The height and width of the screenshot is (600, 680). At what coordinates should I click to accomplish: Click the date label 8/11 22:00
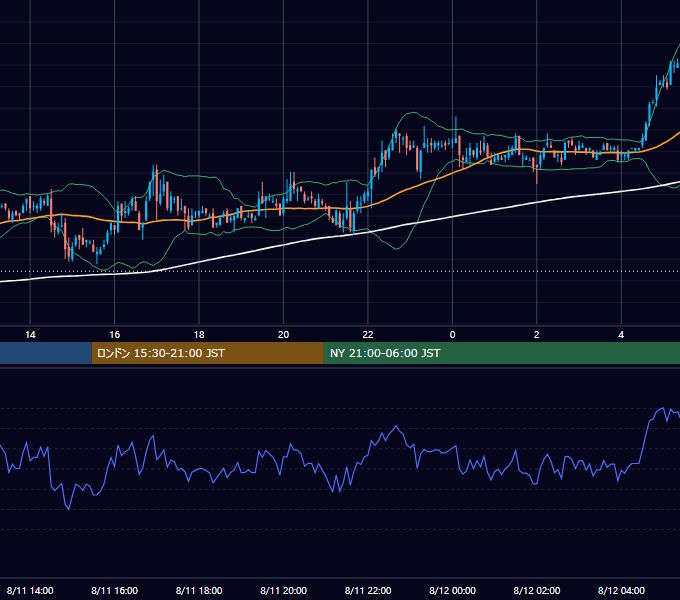(368, 590)
